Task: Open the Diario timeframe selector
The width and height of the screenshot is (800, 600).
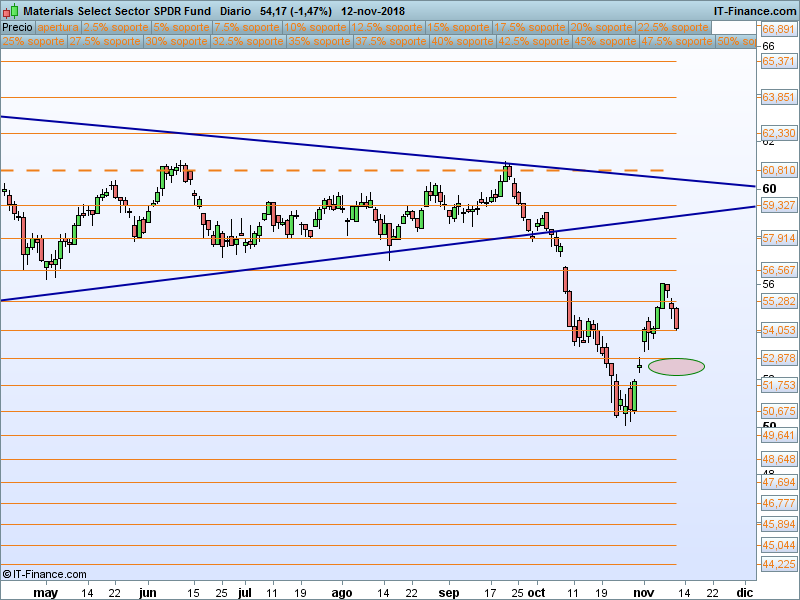Action: 236,10
